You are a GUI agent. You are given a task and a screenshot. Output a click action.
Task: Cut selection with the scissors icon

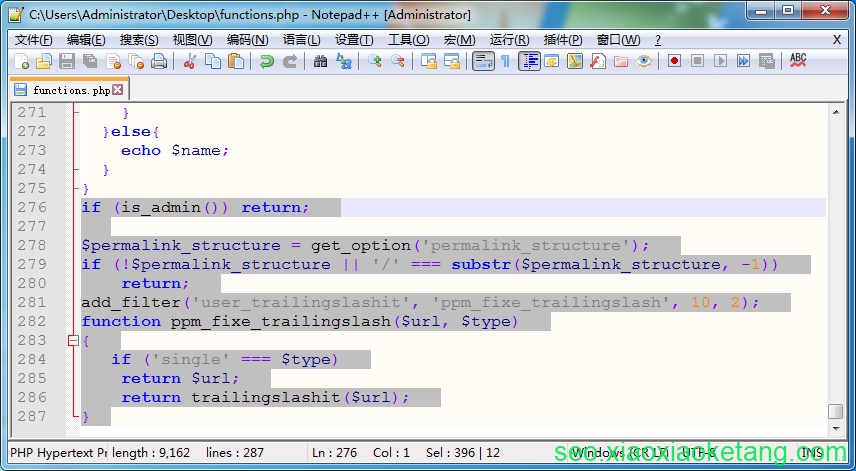189,61
